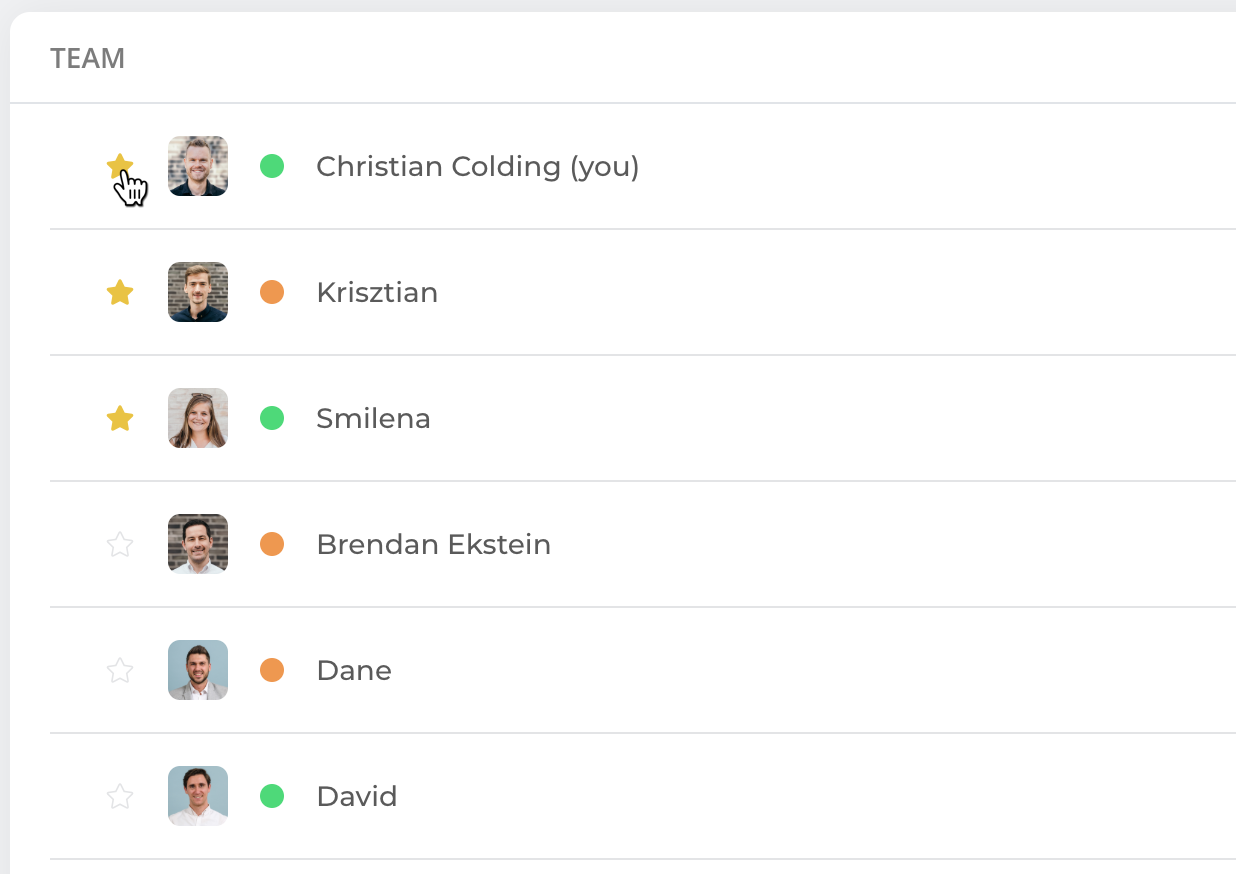The height and width of the screenshot is (874, 1236).
Task: Click Christian Colding's green status dot
Action: tap(272, 166)
